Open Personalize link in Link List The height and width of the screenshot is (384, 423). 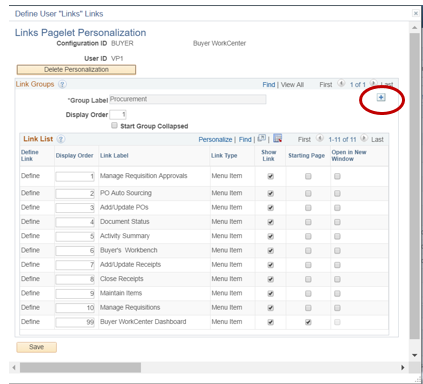[x=215, y=140]
